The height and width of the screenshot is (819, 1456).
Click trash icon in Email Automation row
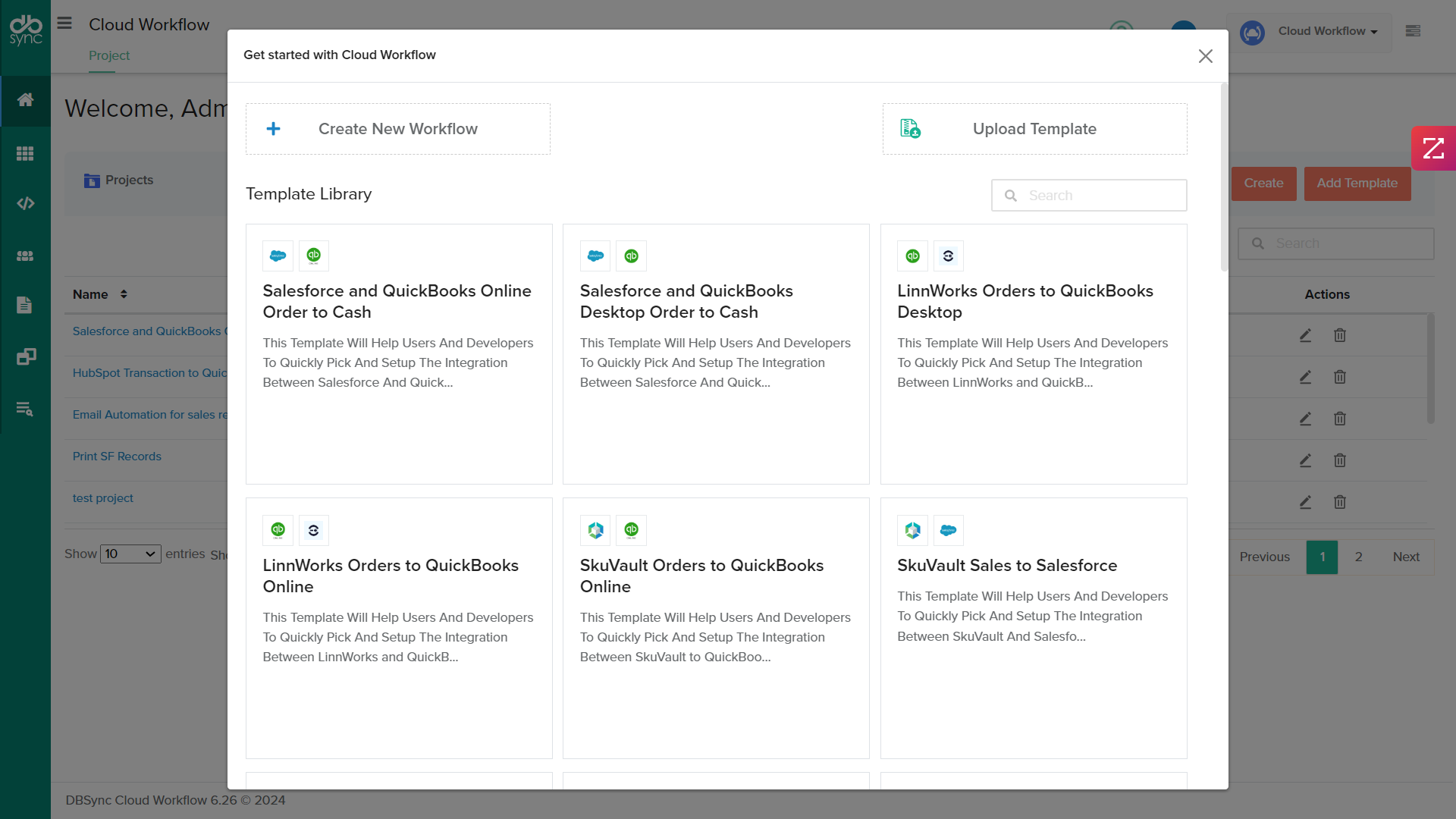1340,419
